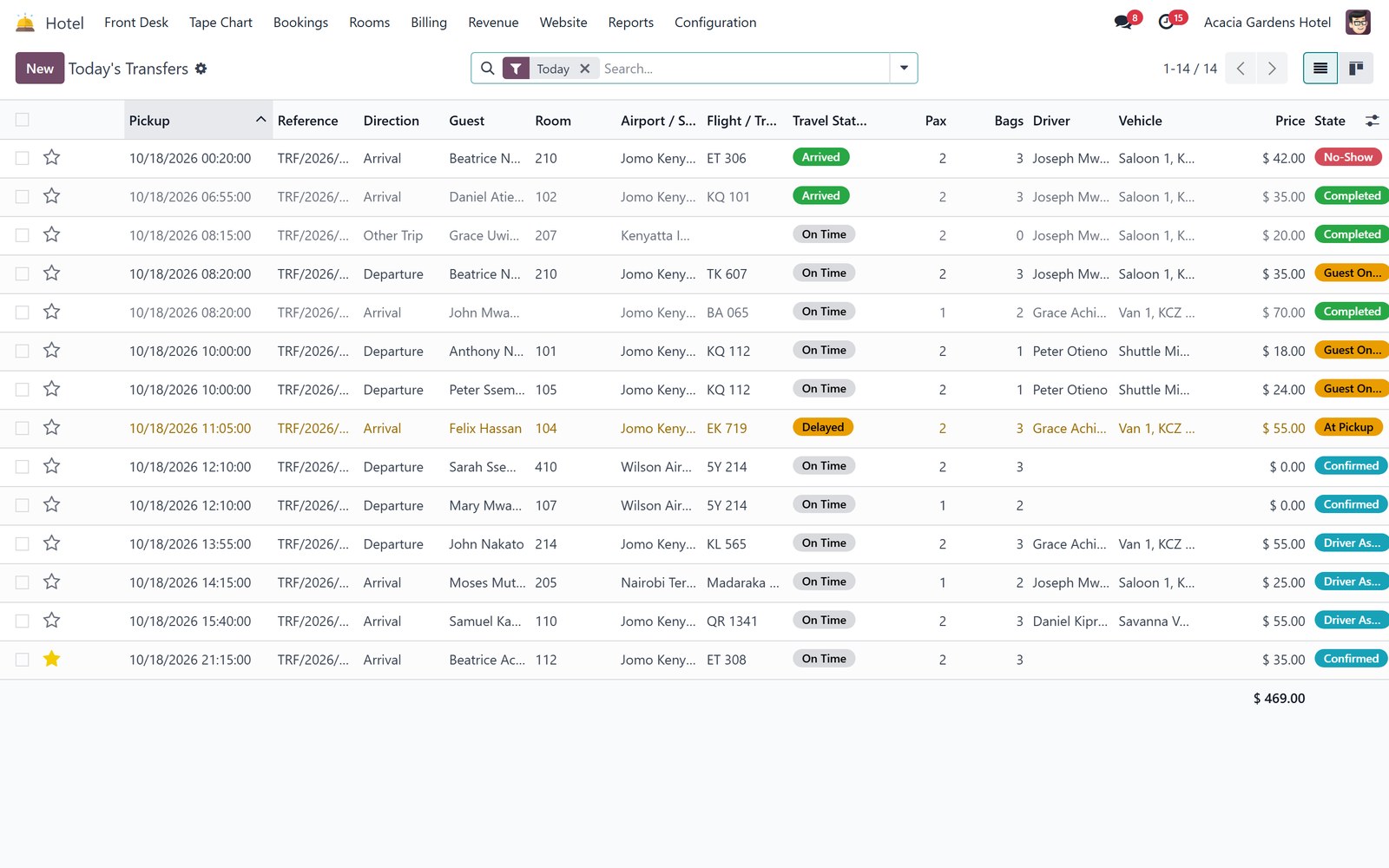Check the Samuel Ka... row checkbox

23,621
